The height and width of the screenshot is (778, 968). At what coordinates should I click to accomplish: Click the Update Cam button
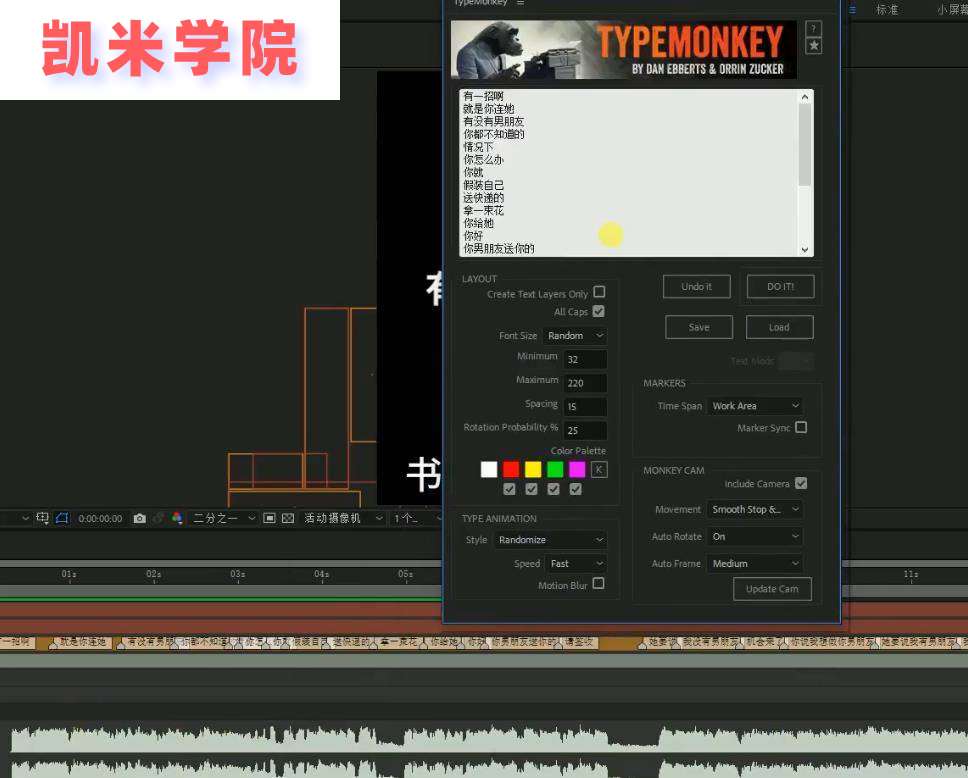pos(772,589)
